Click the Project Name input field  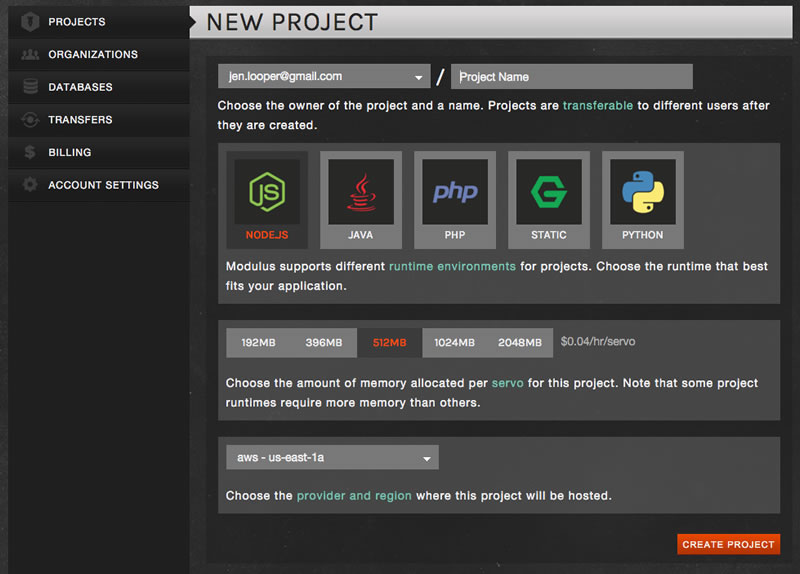click(x=572, y=77)
